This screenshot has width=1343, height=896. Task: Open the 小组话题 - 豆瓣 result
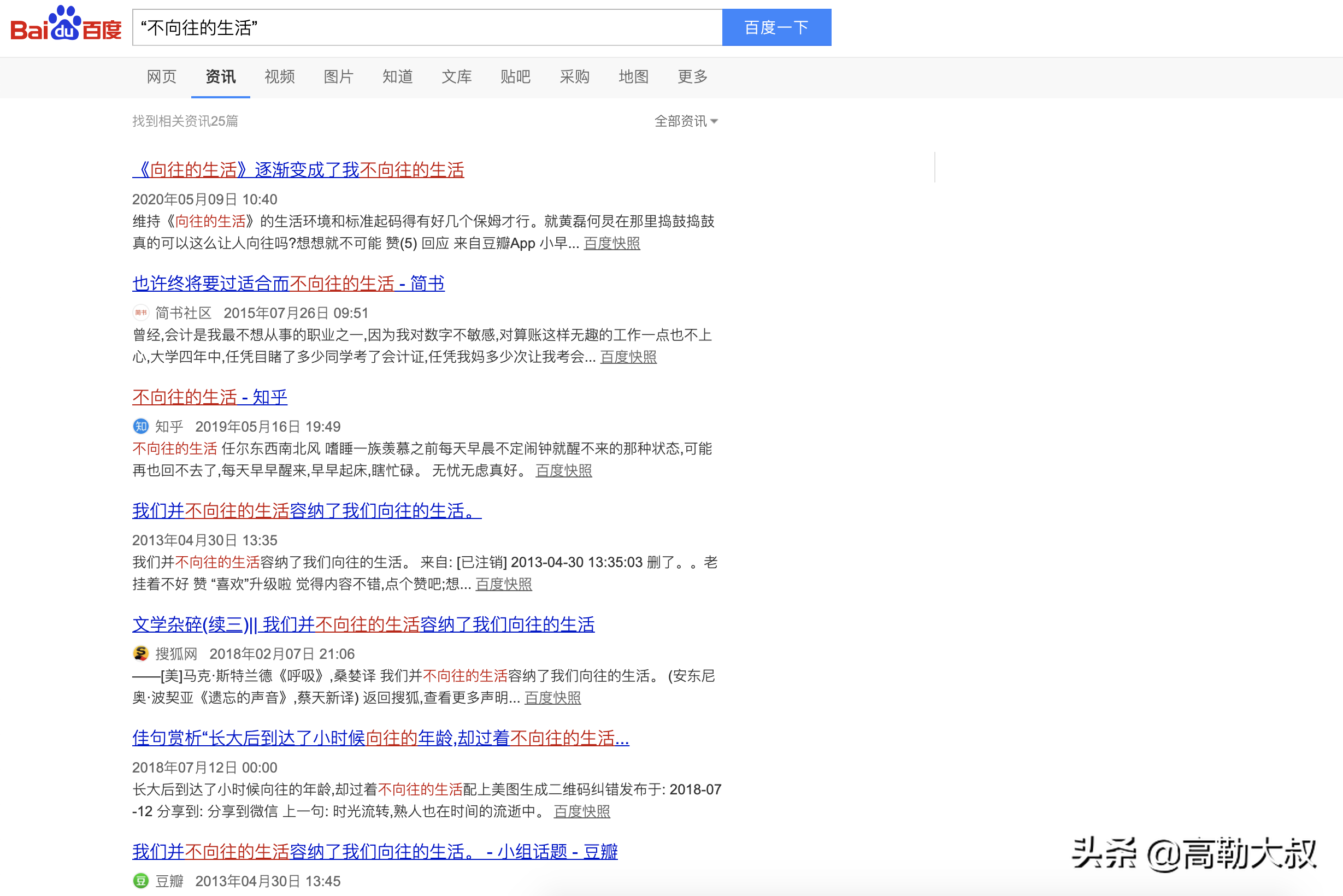coord(375,852)
